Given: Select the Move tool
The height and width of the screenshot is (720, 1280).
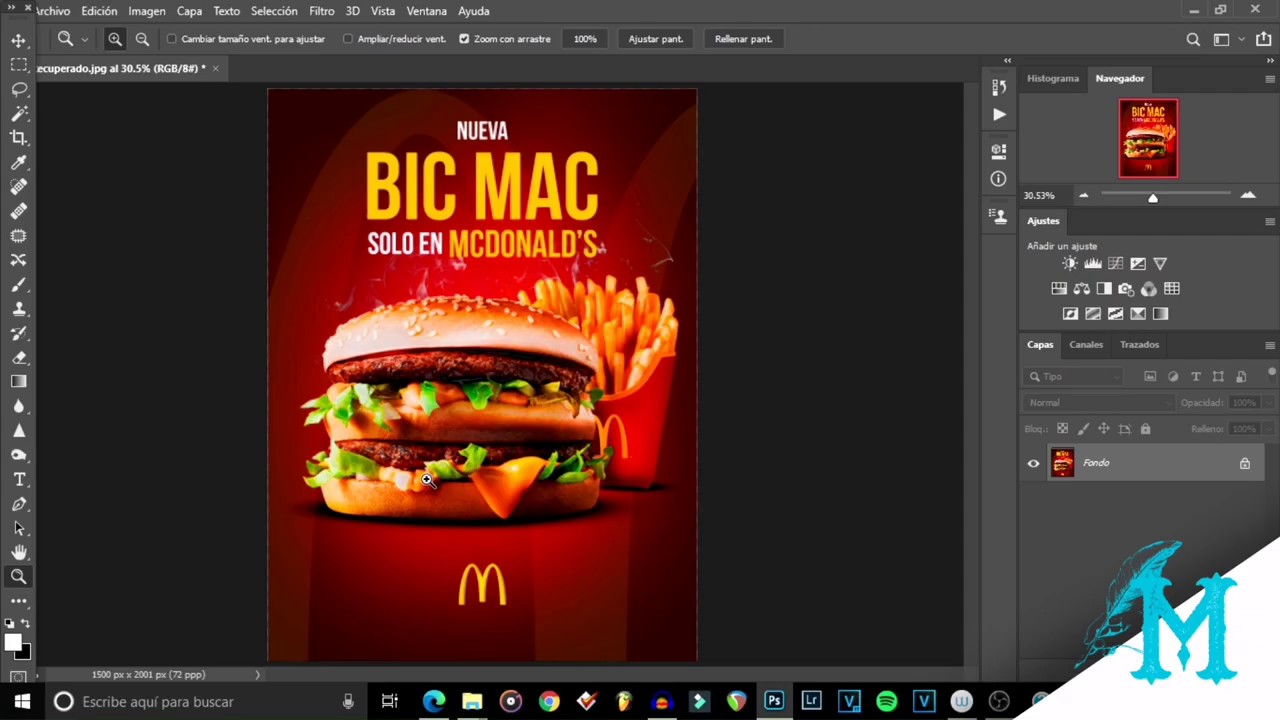Looking at the screenshot, I should 19,41.
